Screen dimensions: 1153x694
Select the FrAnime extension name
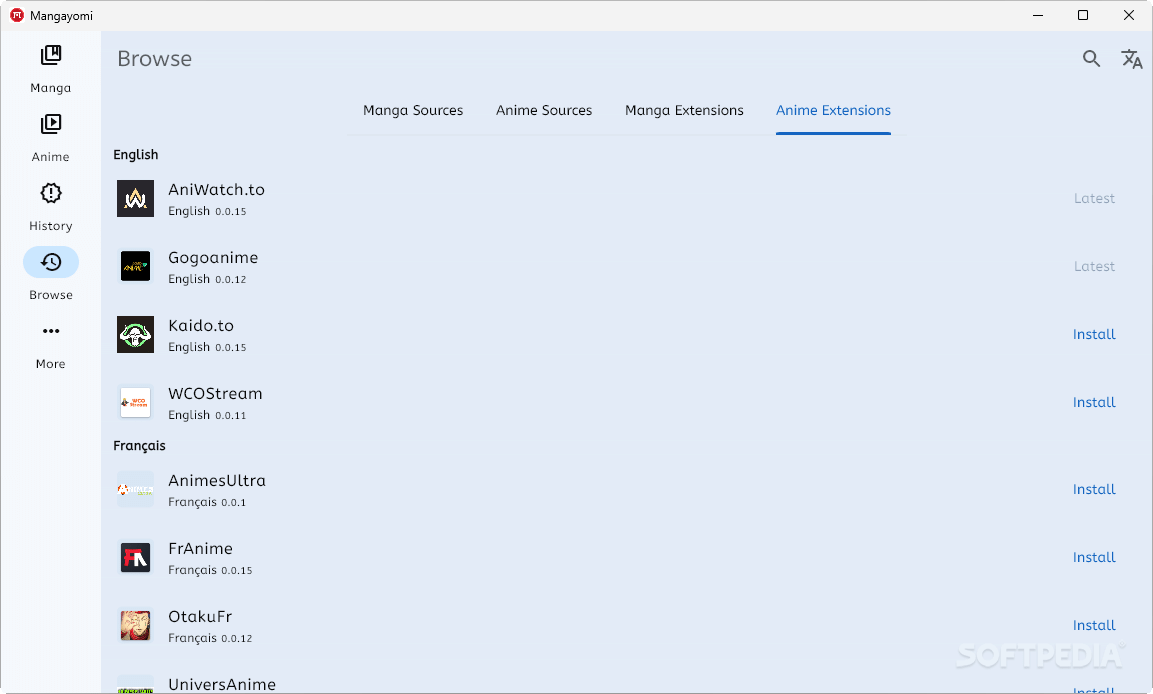click(x=200, y=549)
